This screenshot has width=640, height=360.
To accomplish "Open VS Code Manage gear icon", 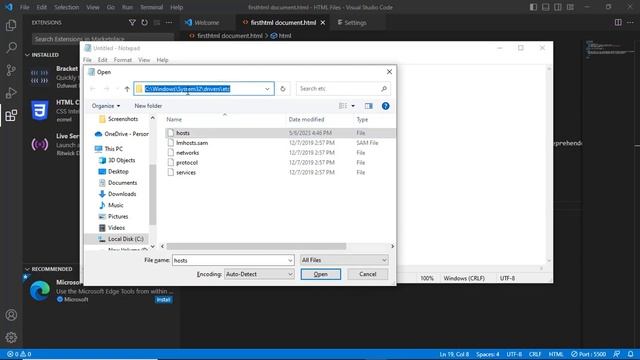I will [11, 338].
